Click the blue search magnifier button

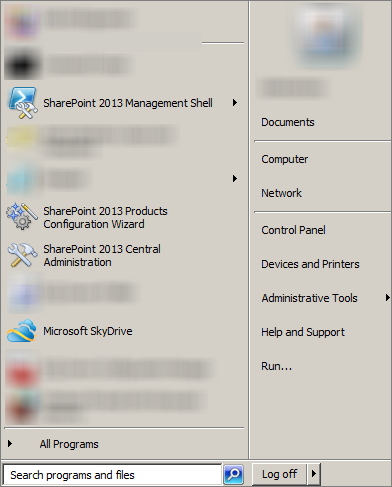coord(233,474)
